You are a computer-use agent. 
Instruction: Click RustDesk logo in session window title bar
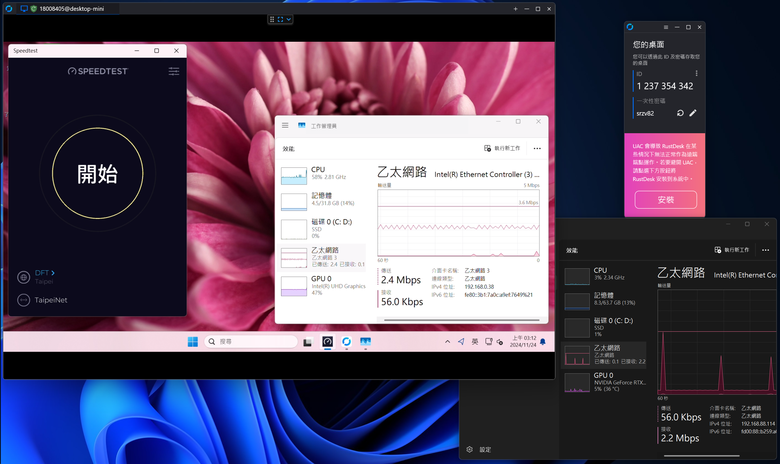click(8, 8)
